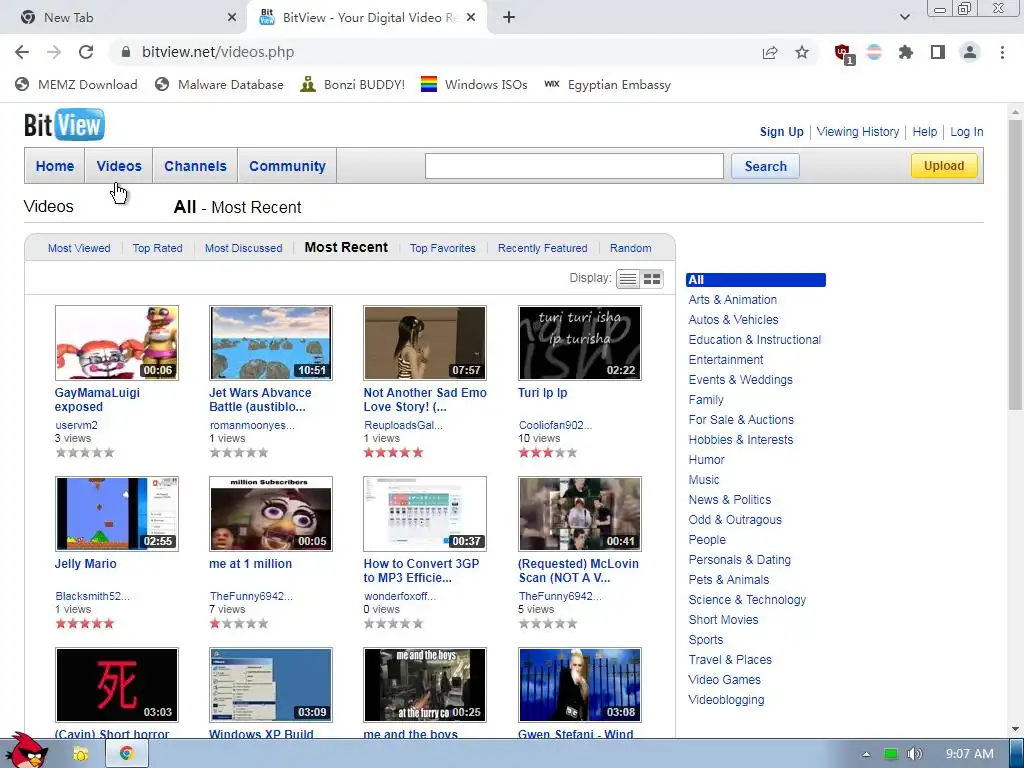Go to the Home nav tab
1024x768 pixels.
click(55, 166)
